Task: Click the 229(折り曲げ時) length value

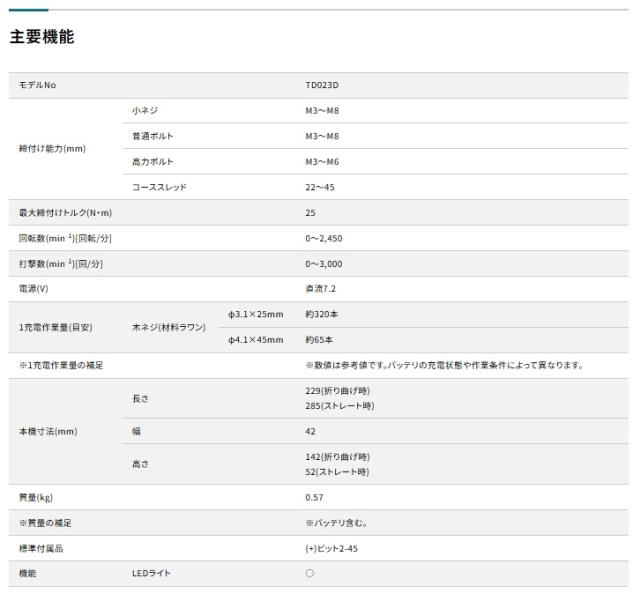Action: (338, 391)
